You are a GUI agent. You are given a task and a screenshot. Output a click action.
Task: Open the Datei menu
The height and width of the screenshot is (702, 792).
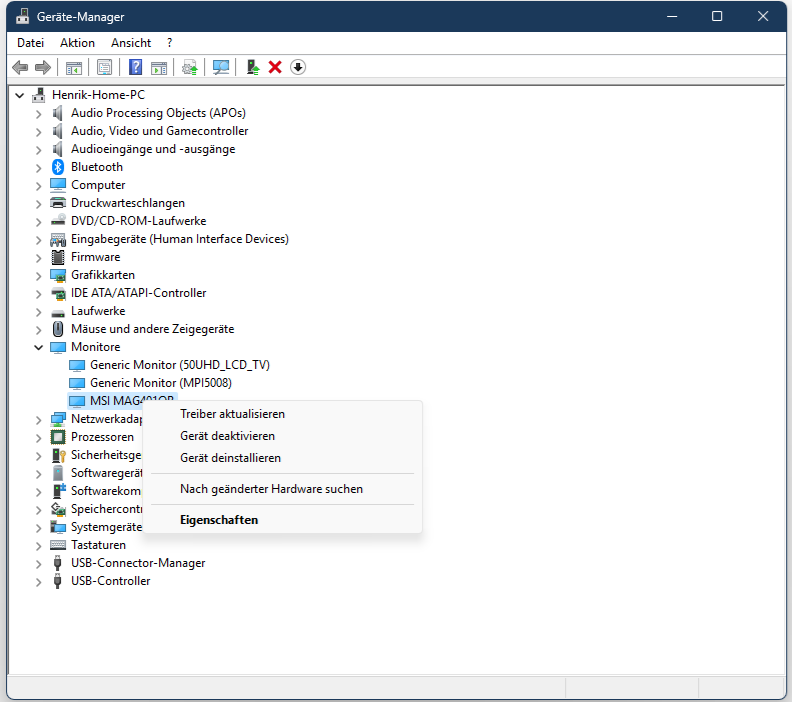pyautogui.click(x=30, y=43)
